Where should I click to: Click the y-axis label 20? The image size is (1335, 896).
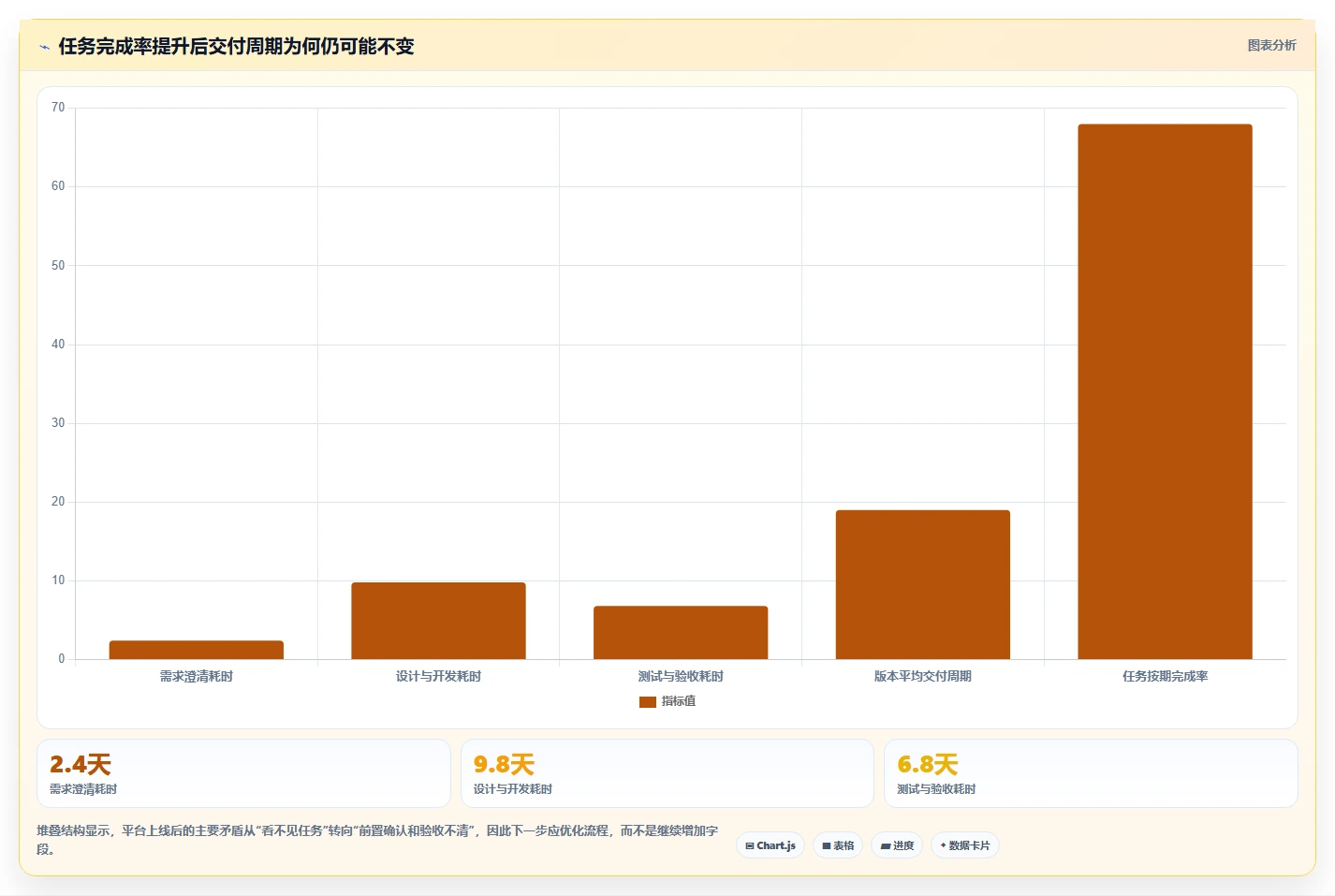[58, 502]
